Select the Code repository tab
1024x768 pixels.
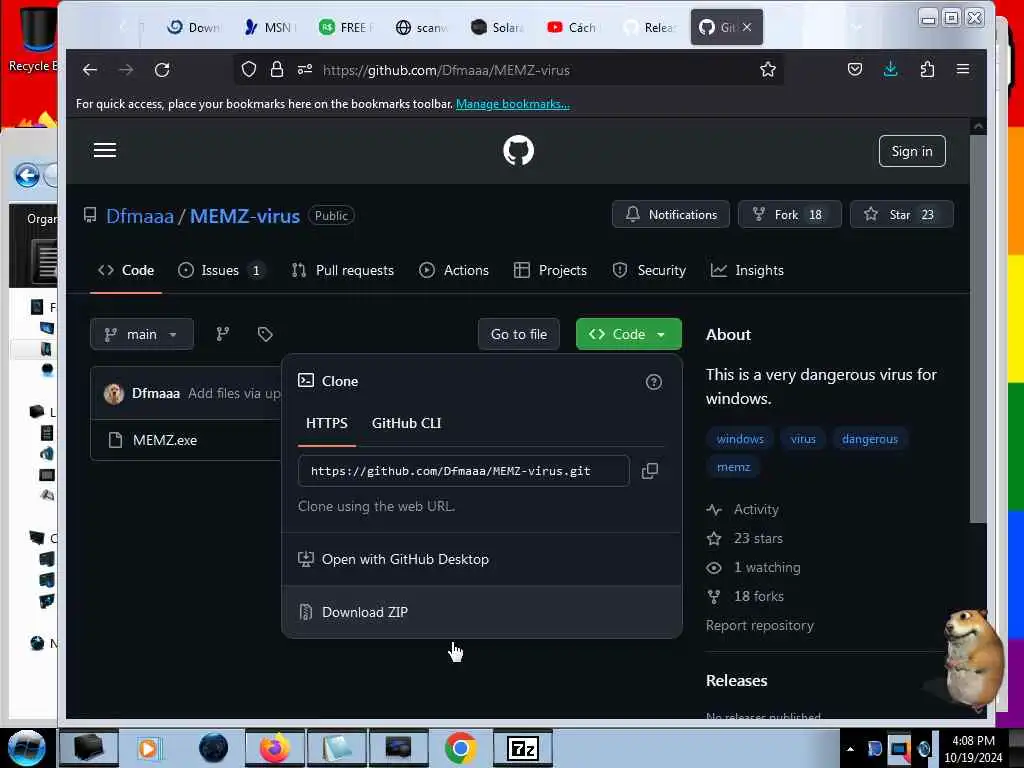click(126, 270)
